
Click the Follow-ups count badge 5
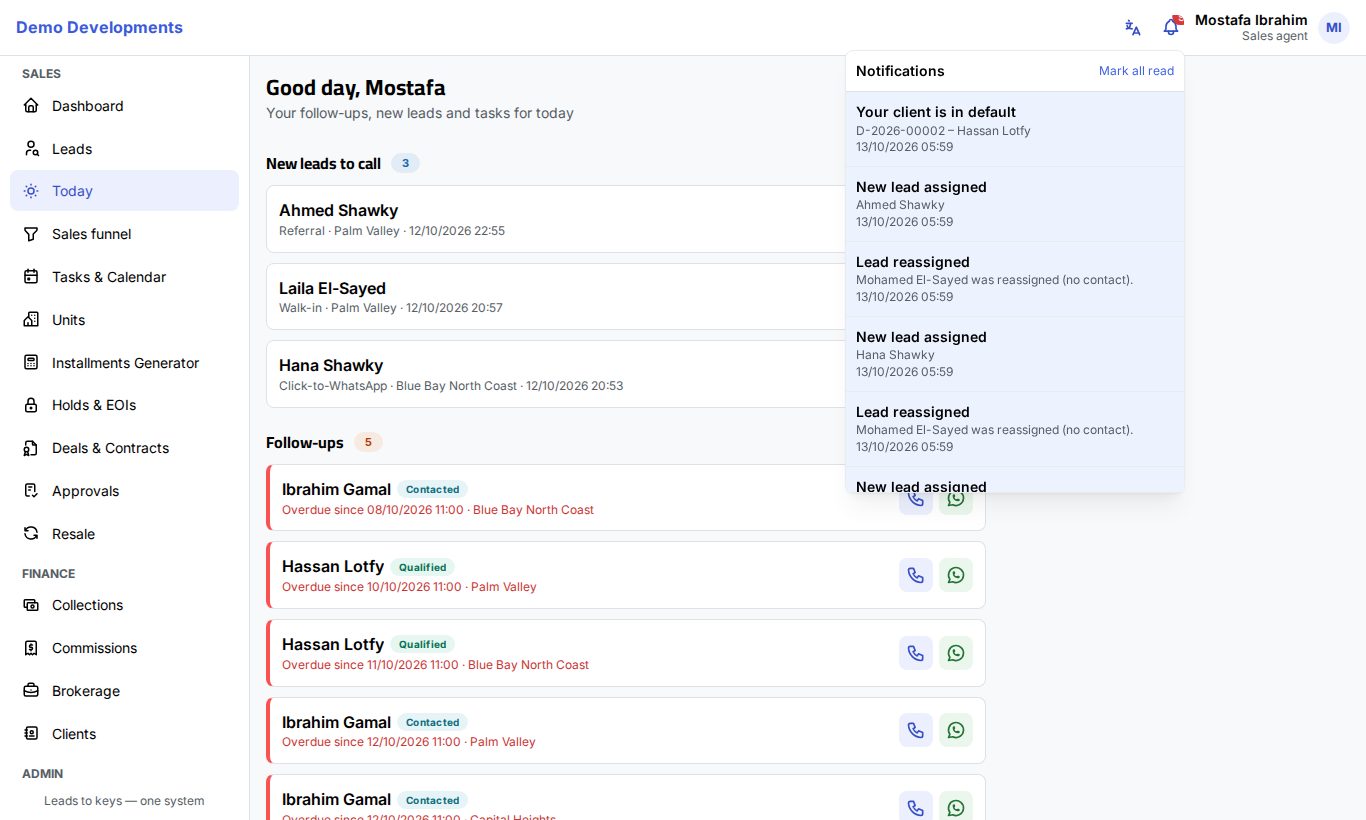(x=368, y=442)
